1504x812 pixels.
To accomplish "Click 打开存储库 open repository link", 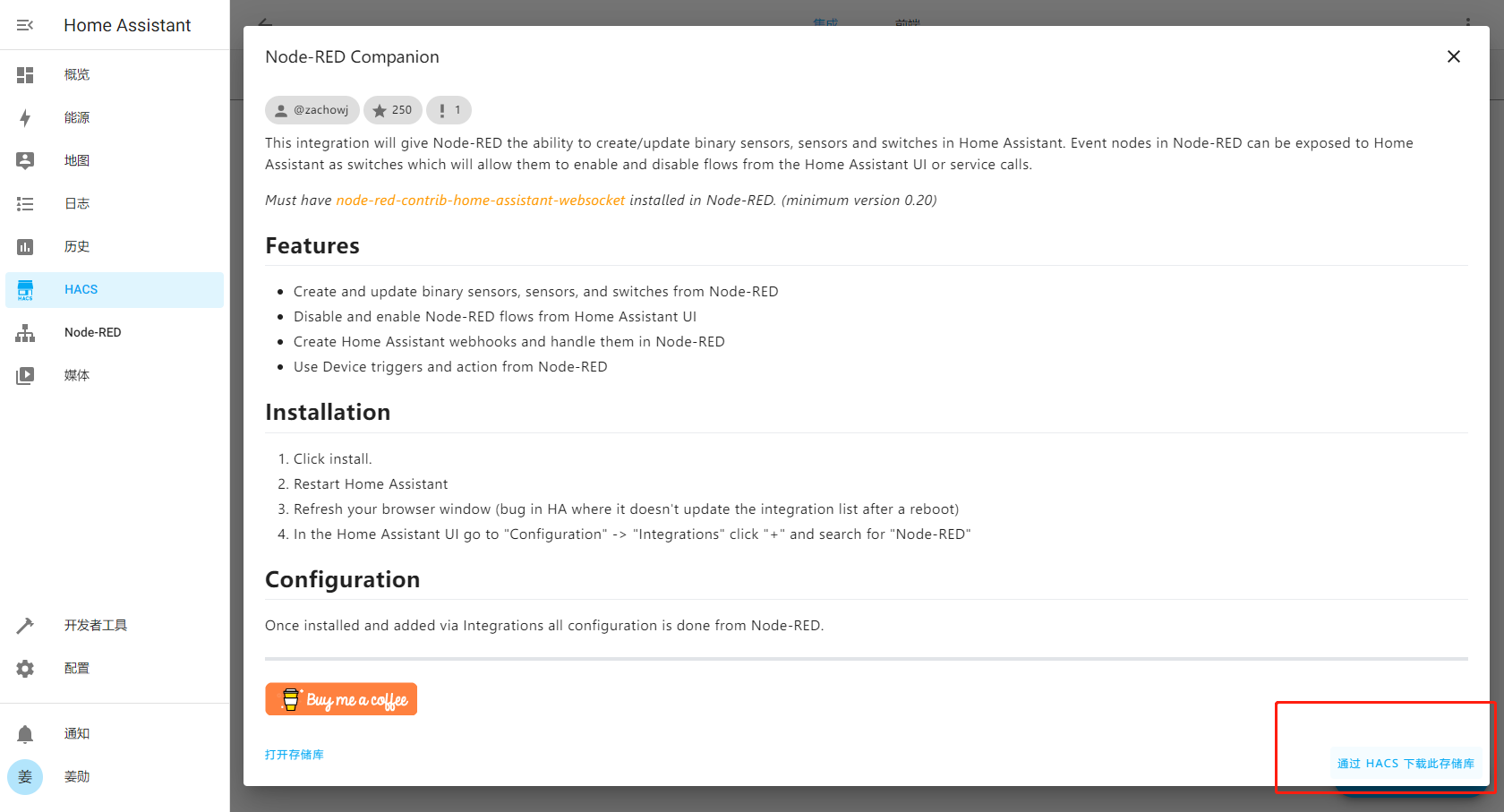I will (x=295, y=755).
